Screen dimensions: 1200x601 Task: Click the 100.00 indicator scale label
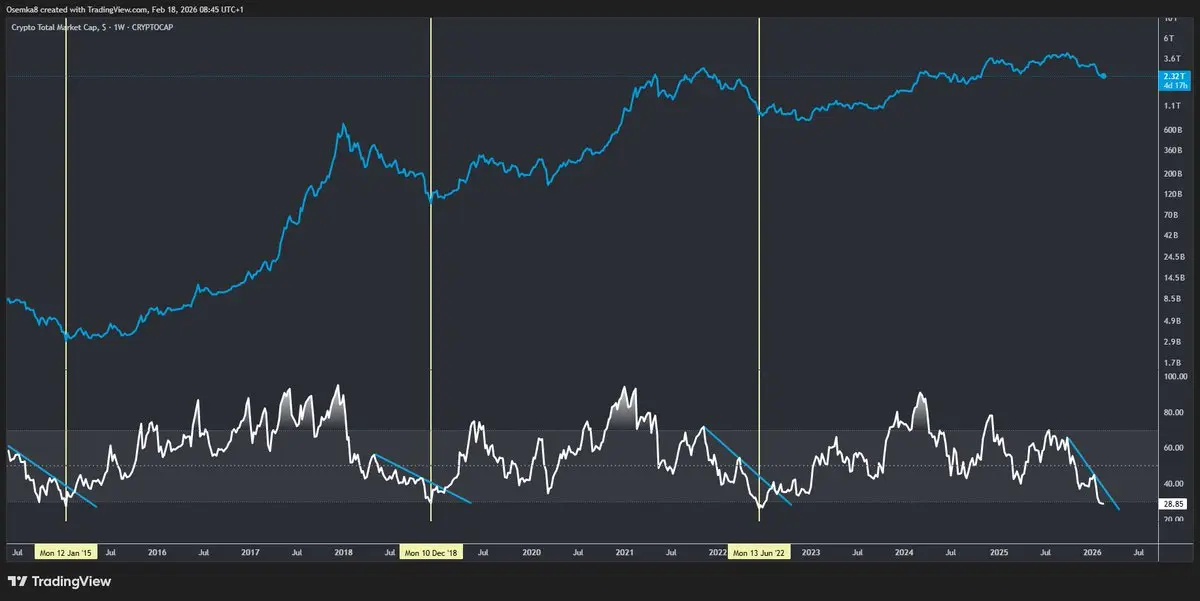1173,377
